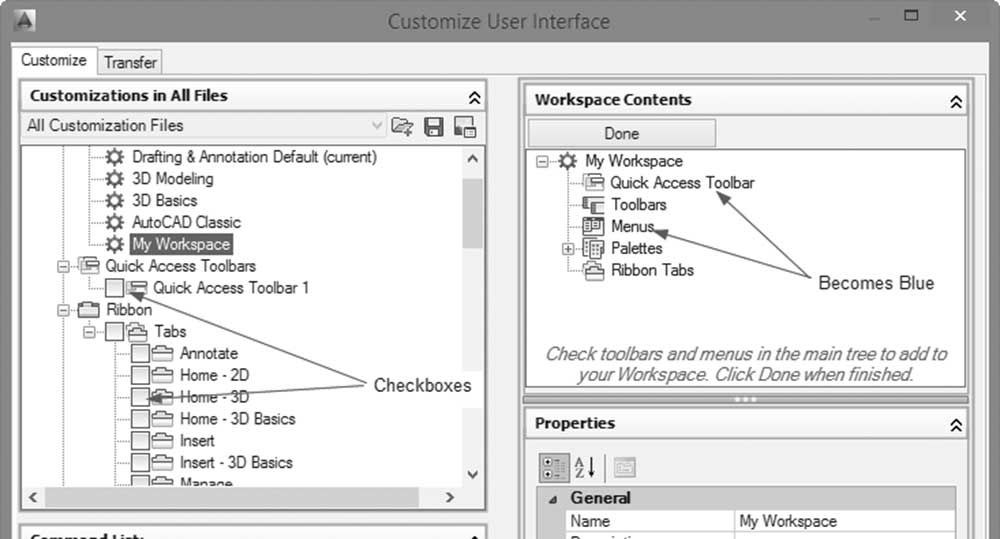Expand the Palettes node in Workspace Contents
This screenshot has height=539, width=1000.
coord(568,249)
